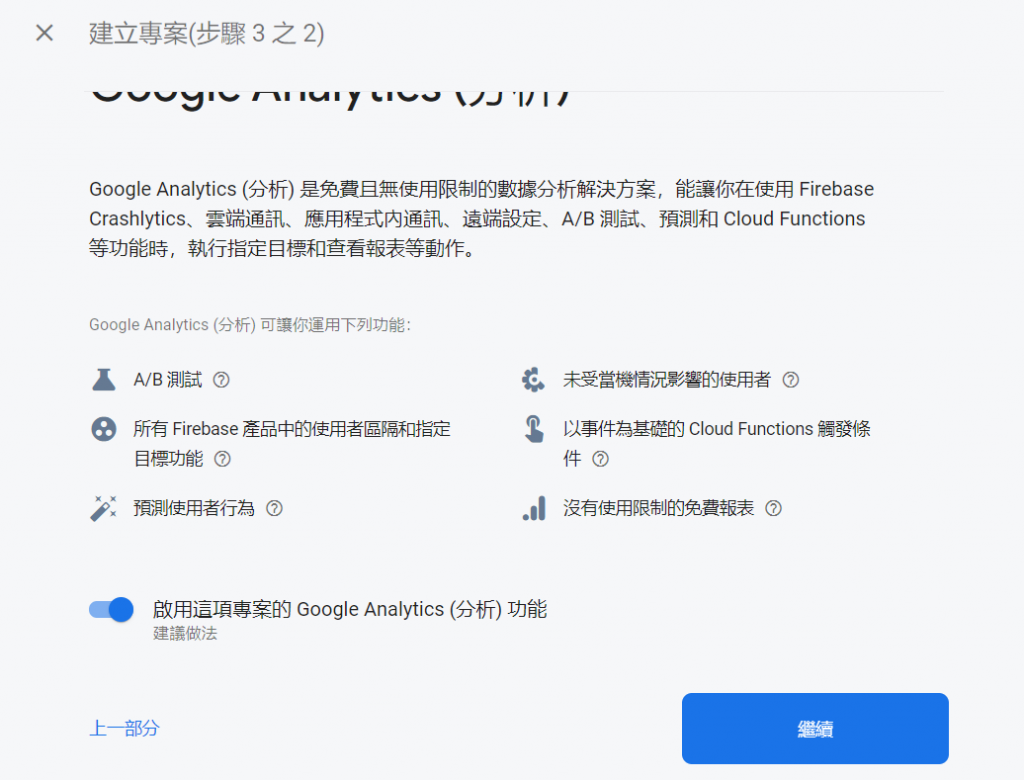Close the create project dialog
Image resolution: width=1024 pixels, height=780 pixels.
(x=44, y=33)
